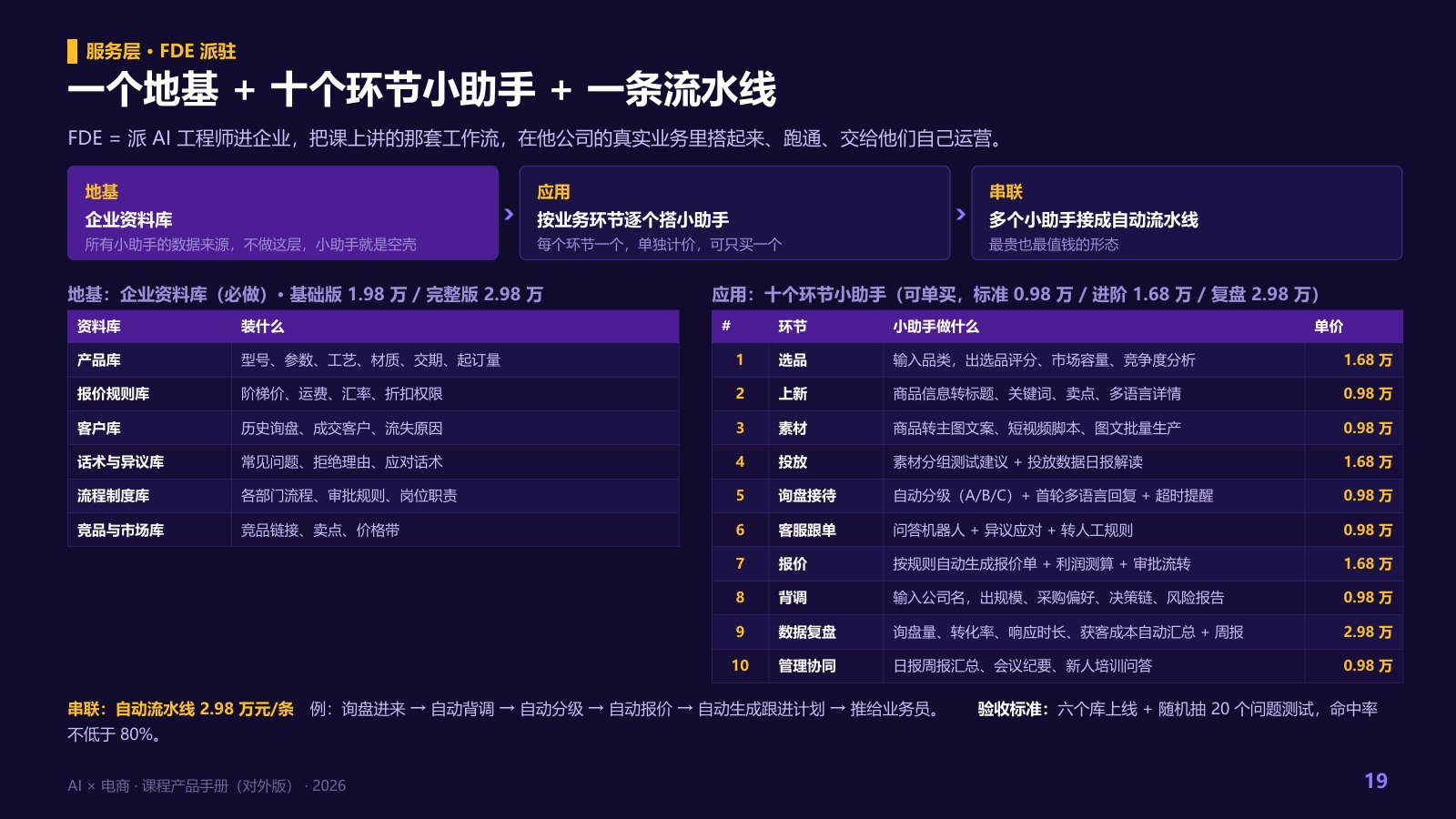1456x819 pixels.
Task: Select the 管理协同 cell
Action: point(825,666)
